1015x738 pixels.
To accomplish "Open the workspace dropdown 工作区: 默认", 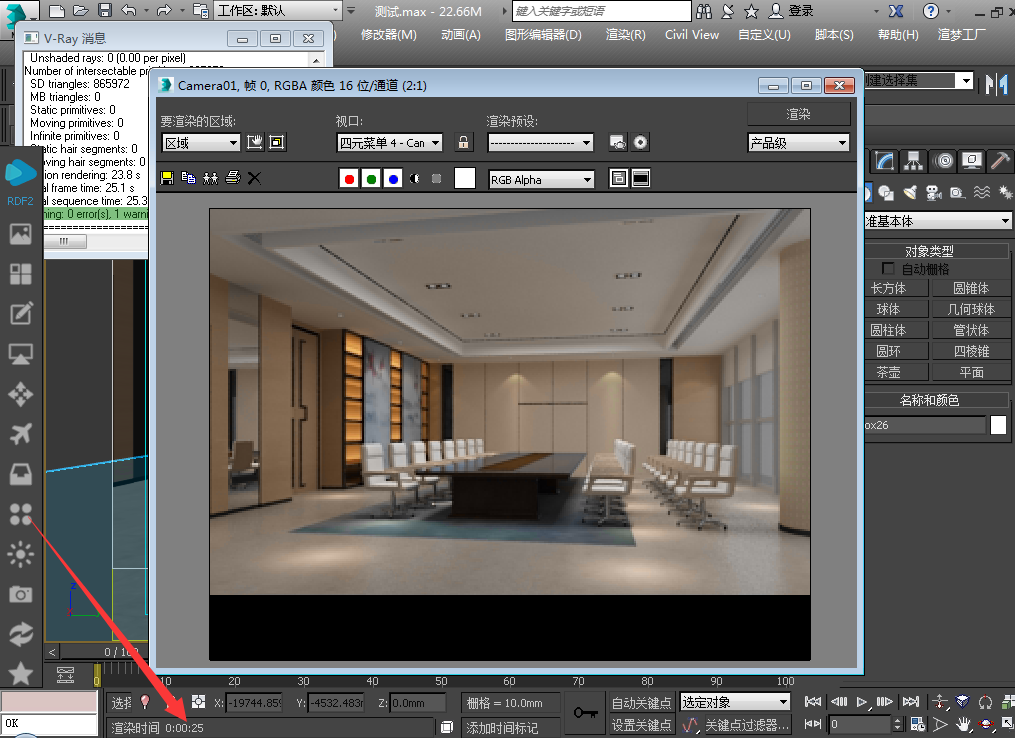I will 278,10.
